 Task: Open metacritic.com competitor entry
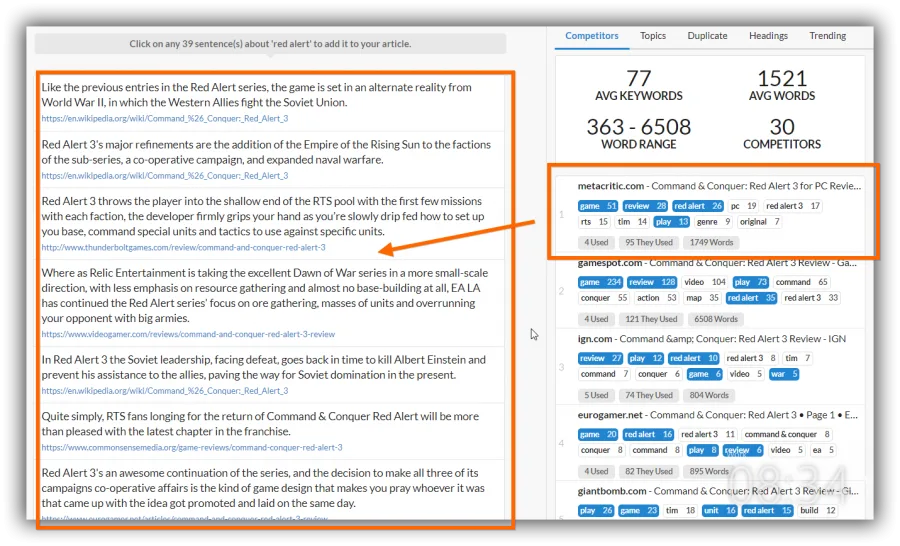[x=719, y=186]
